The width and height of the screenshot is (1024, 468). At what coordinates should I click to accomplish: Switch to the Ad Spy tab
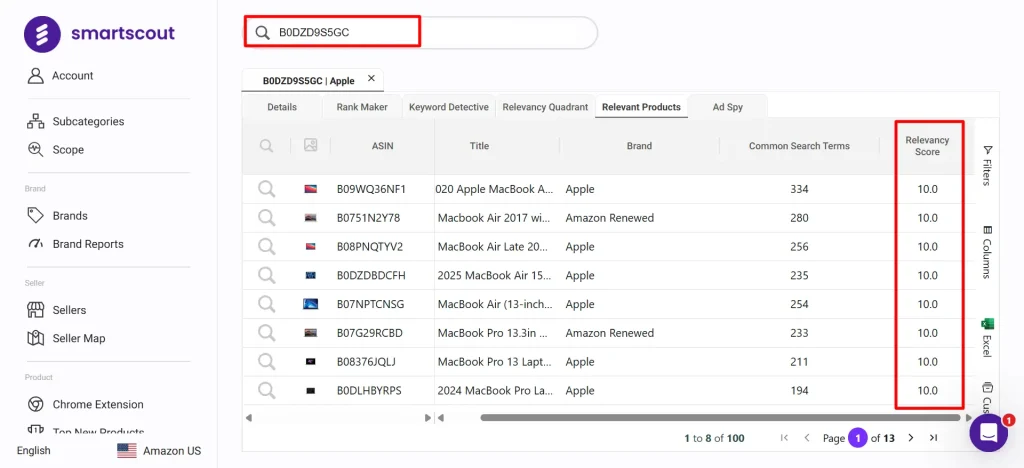(x=728, y=107)
